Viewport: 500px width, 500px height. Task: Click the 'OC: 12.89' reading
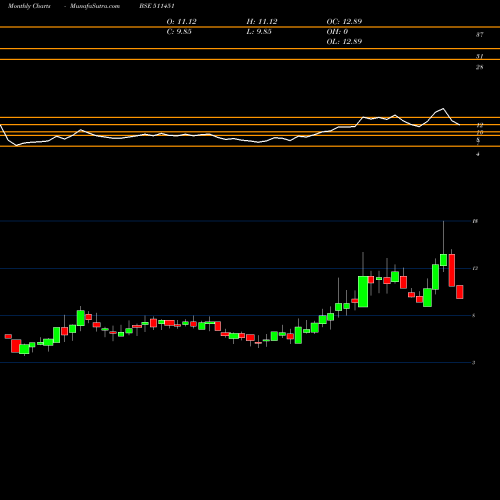pyautogui.click(x=344, y=22)
